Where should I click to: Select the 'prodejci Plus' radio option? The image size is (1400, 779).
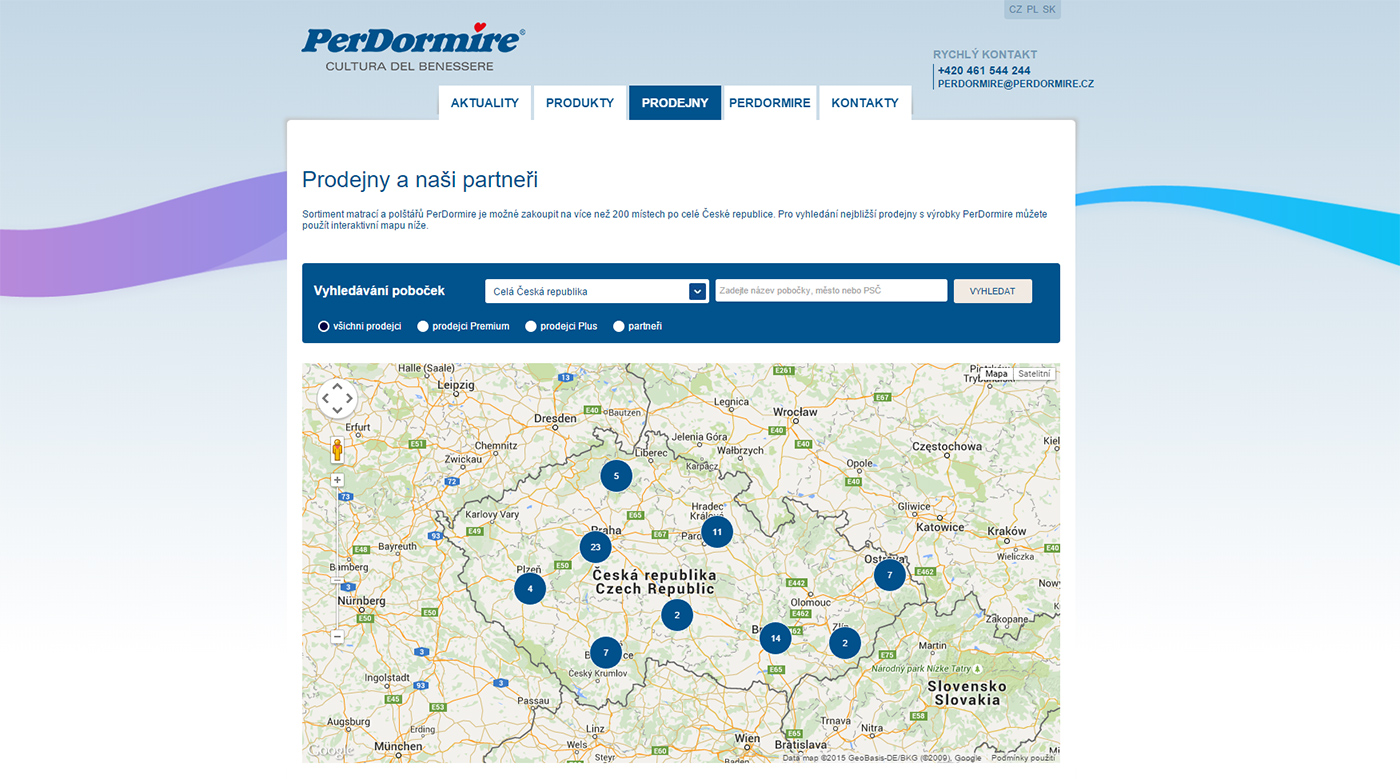531,326
